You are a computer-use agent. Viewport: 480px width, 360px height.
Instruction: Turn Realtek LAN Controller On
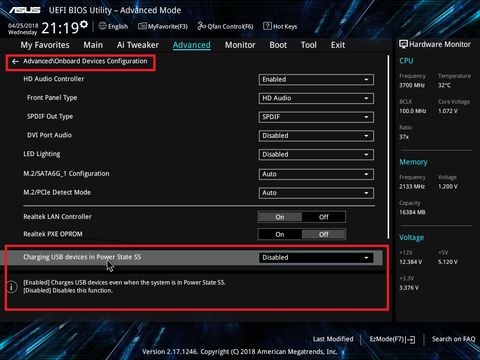(280, 217)
